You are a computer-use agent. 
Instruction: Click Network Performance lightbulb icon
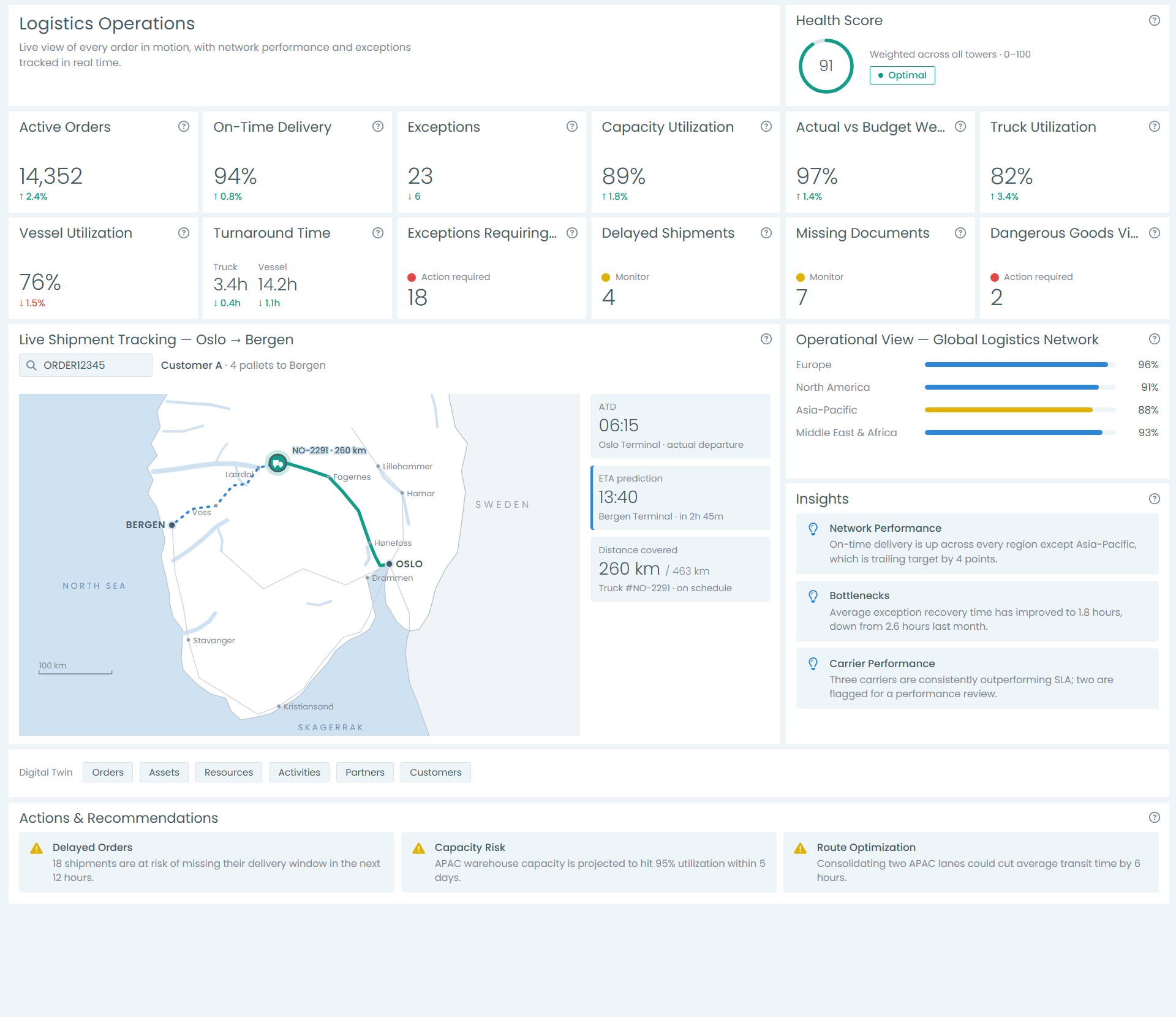(x=813, y=529)
